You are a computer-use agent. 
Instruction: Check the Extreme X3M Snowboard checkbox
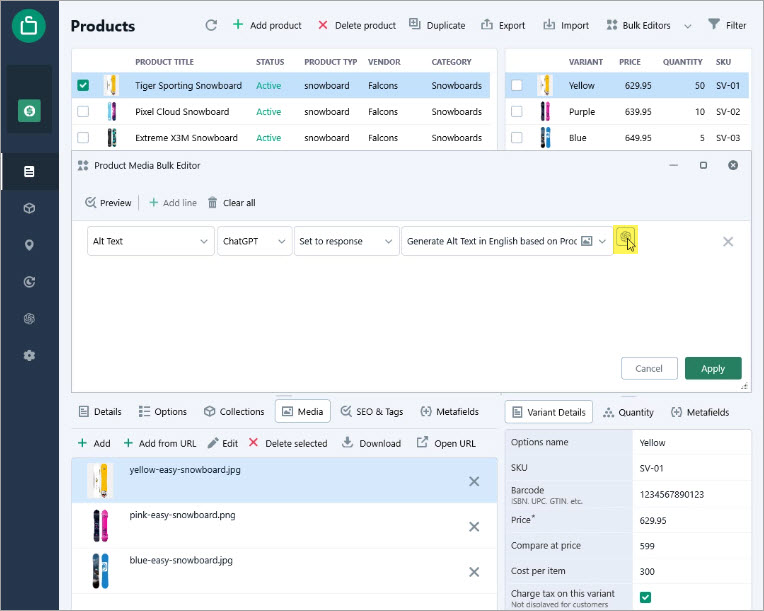[x=83, y=137]
